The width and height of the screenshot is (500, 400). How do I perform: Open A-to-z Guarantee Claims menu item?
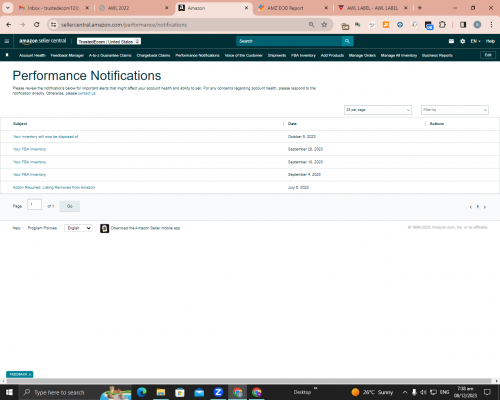point(110,55)
